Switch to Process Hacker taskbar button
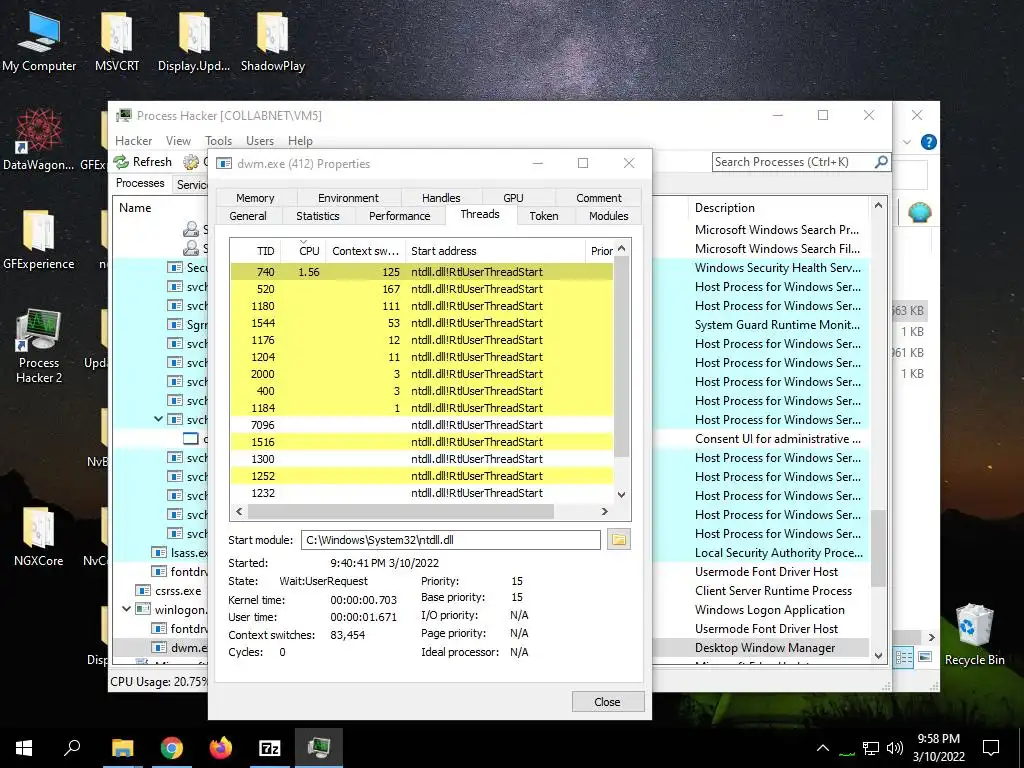Screen dimensions: 1024x768 (x=319, y=748)
